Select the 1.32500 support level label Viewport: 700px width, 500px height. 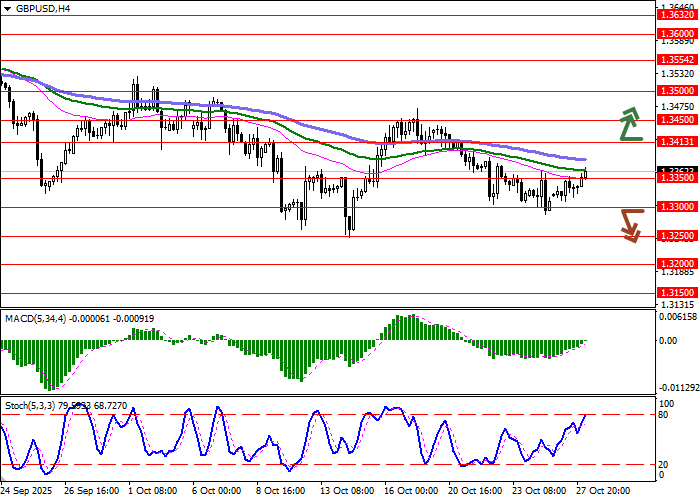[675, 236]
